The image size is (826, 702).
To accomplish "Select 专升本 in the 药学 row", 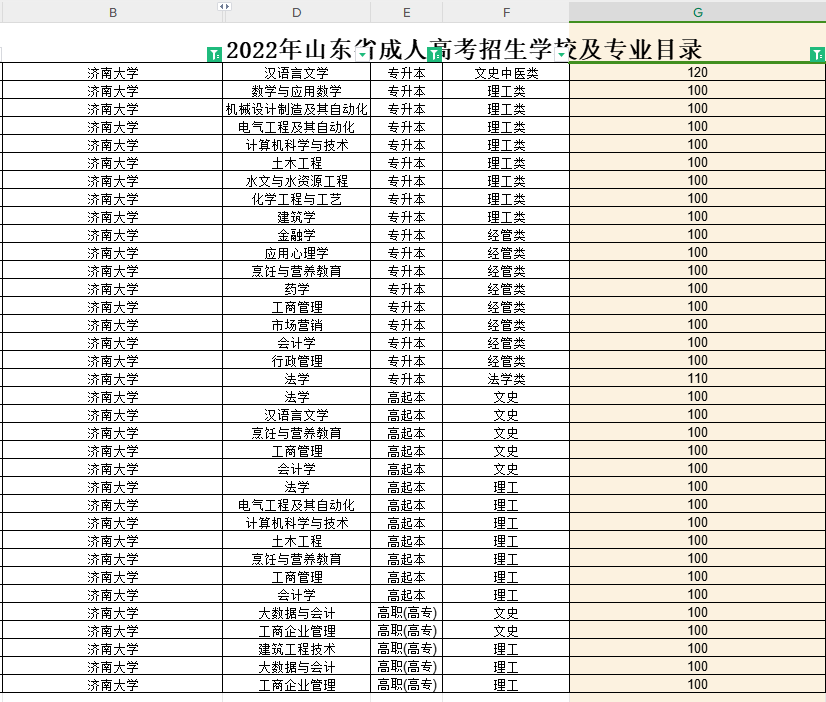I will pos(407,289).
